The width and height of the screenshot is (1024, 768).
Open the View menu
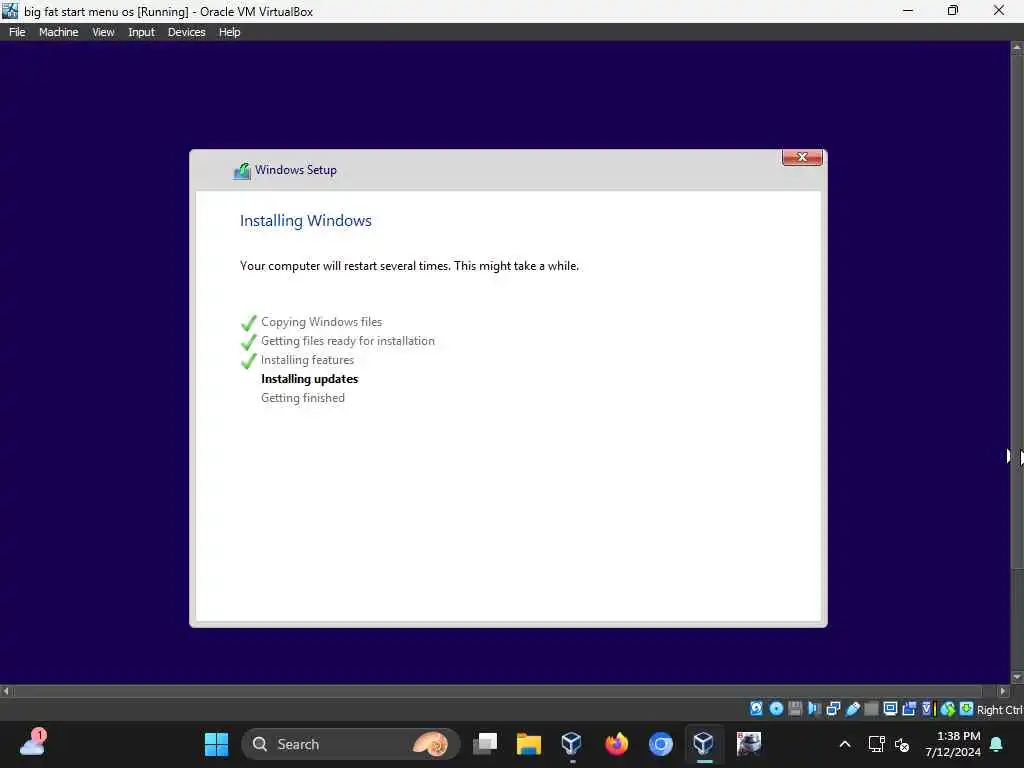tap(103, 32)
